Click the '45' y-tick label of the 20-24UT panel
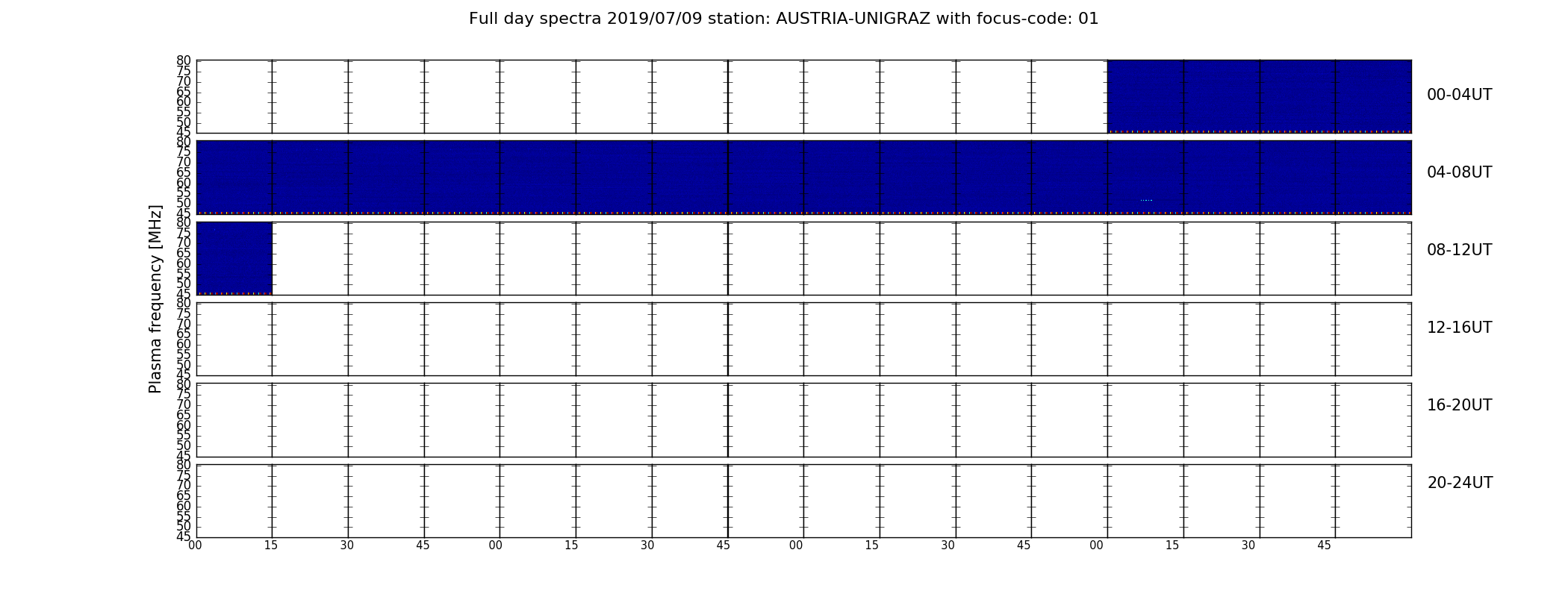 pyautogui.click(x=184, y=537)
